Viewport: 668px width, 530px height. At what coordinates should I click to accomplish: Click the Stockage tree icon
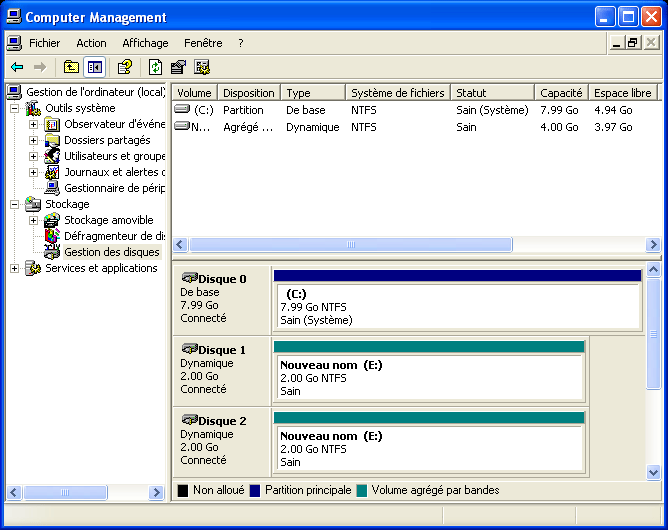pos(33,204)
